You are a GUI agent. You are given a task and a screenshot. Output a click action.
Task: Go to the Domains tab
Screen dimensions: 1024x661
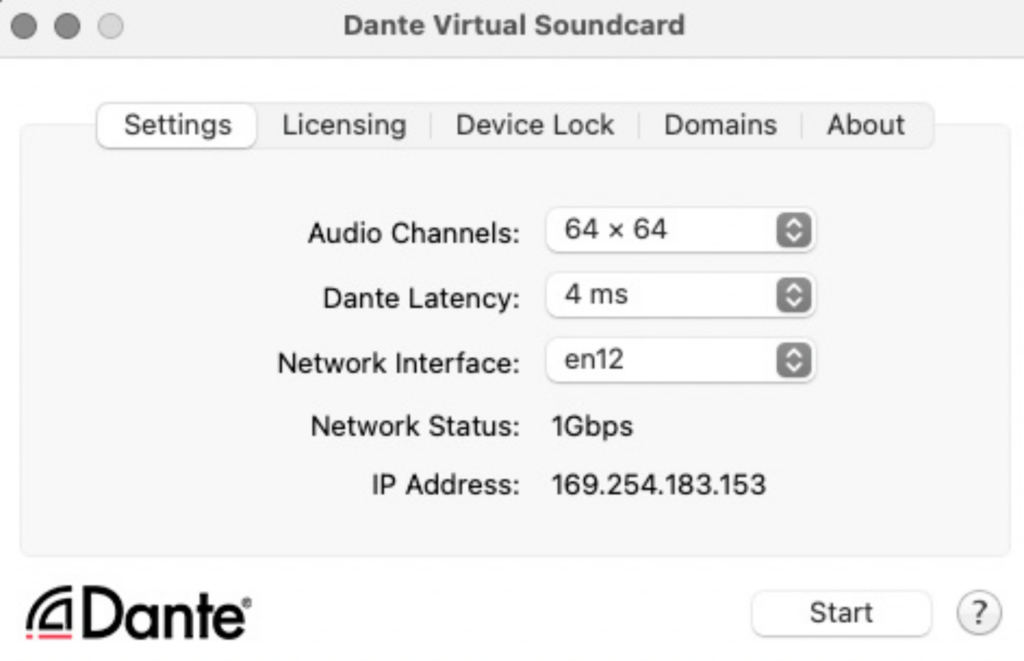tap(720, 125)
